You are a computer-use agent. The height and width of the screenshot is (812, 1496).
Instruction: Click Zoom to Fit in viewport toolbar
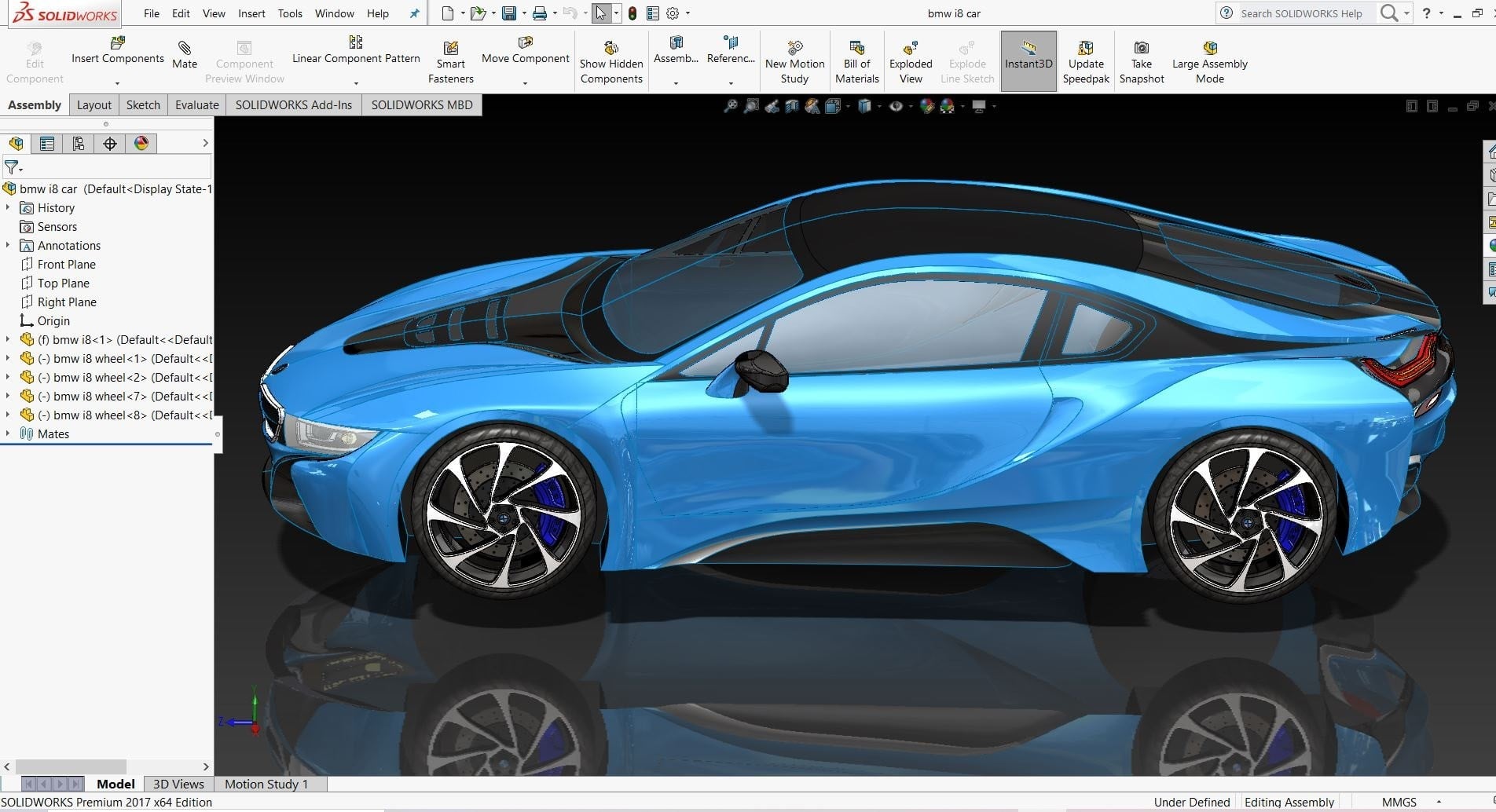point(731,106)
